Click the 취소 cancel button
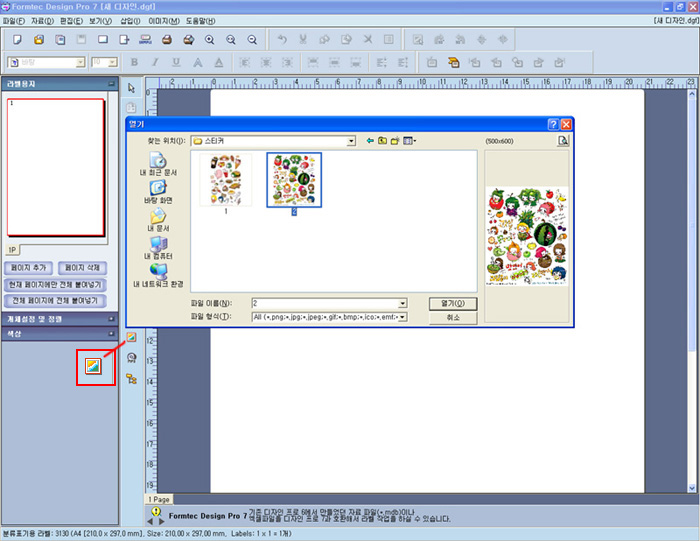Screen dimensions: 700x541 click(x=453, y=317)
